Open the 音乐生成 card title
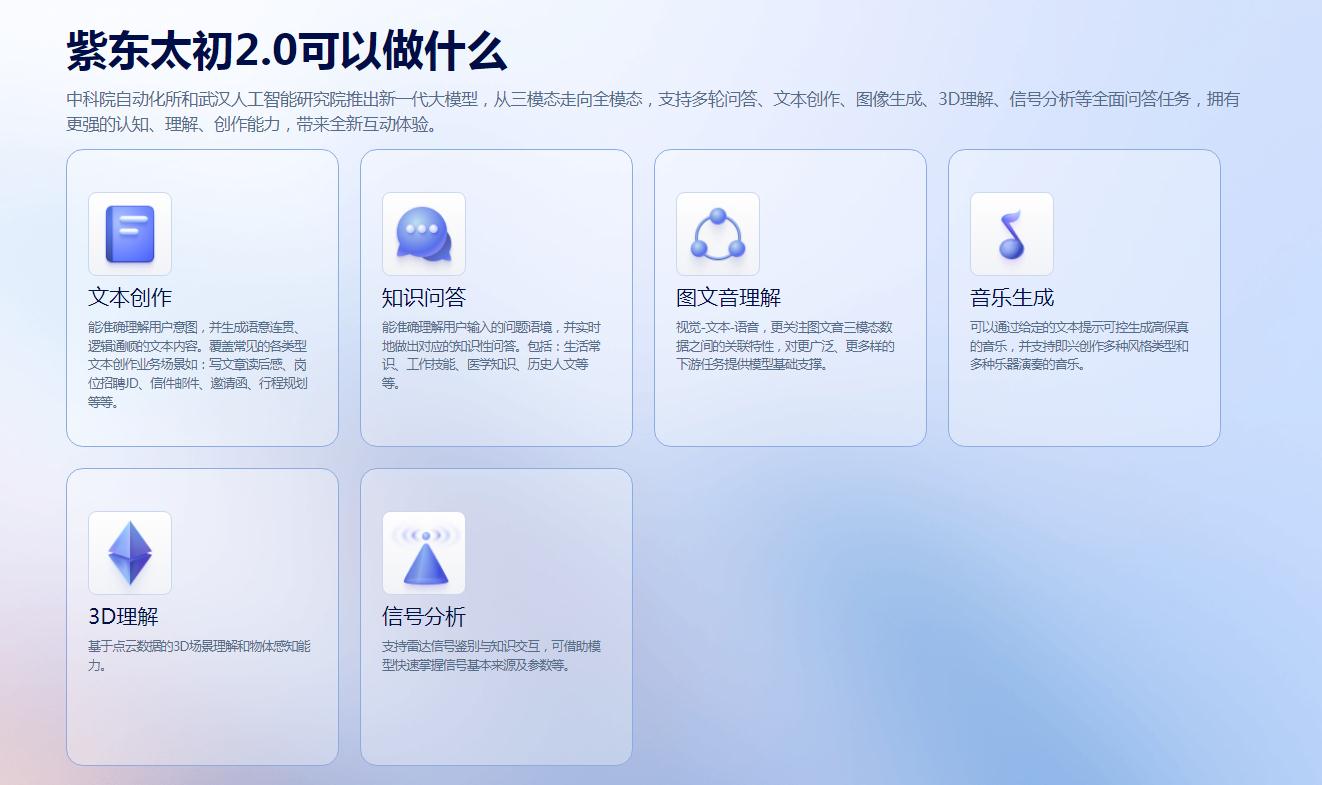Screen dimensions: 1322x785 coord(1012,298)
